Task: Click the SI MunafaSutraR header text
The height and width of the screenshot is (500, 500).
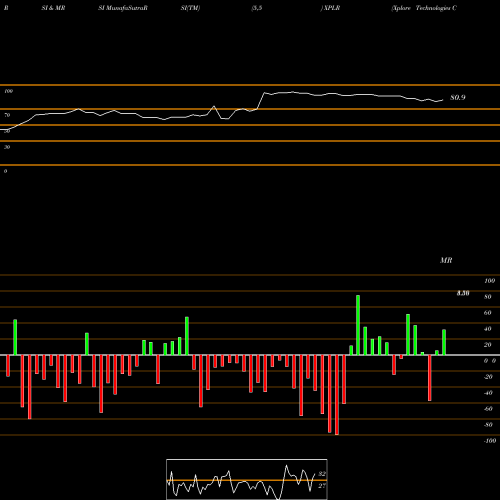Action: coord(123,8)
